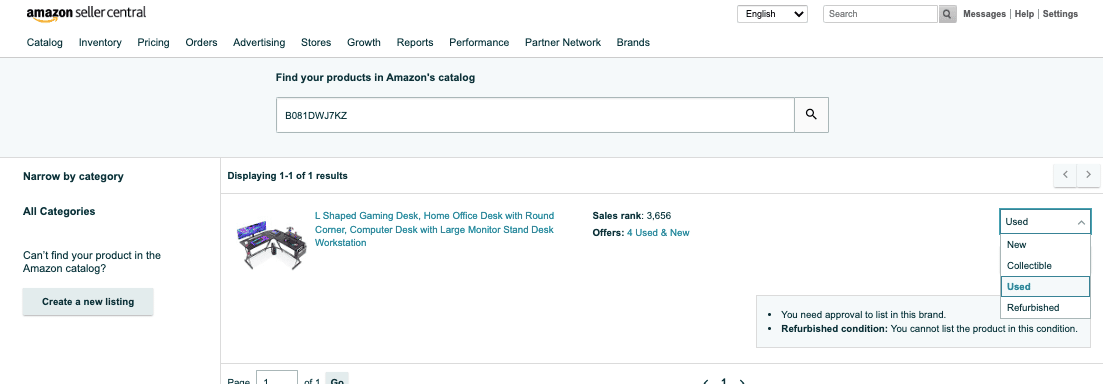This screenshot has height=384, width=1103.
Task: Open the Performance menu
Action: click(479, 42)
